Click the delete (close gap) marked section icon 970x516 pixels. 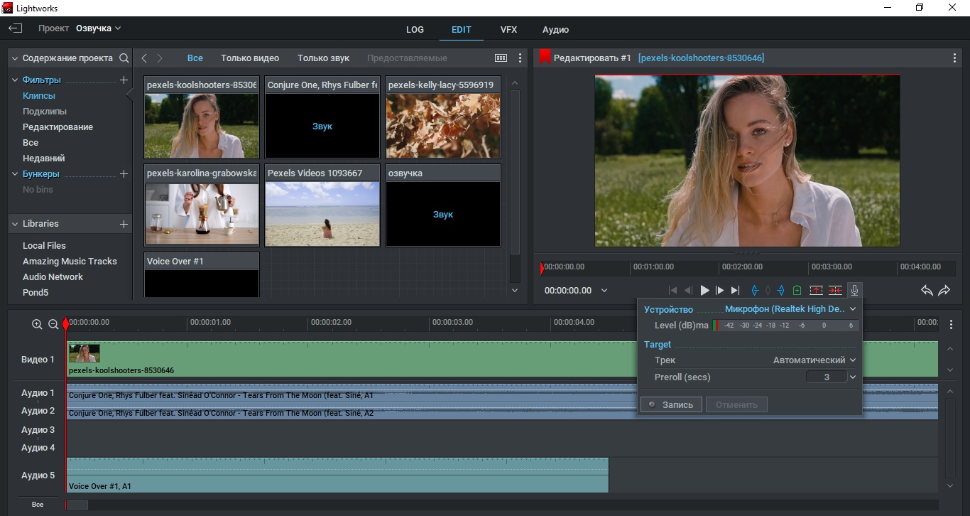coord(835,290)
